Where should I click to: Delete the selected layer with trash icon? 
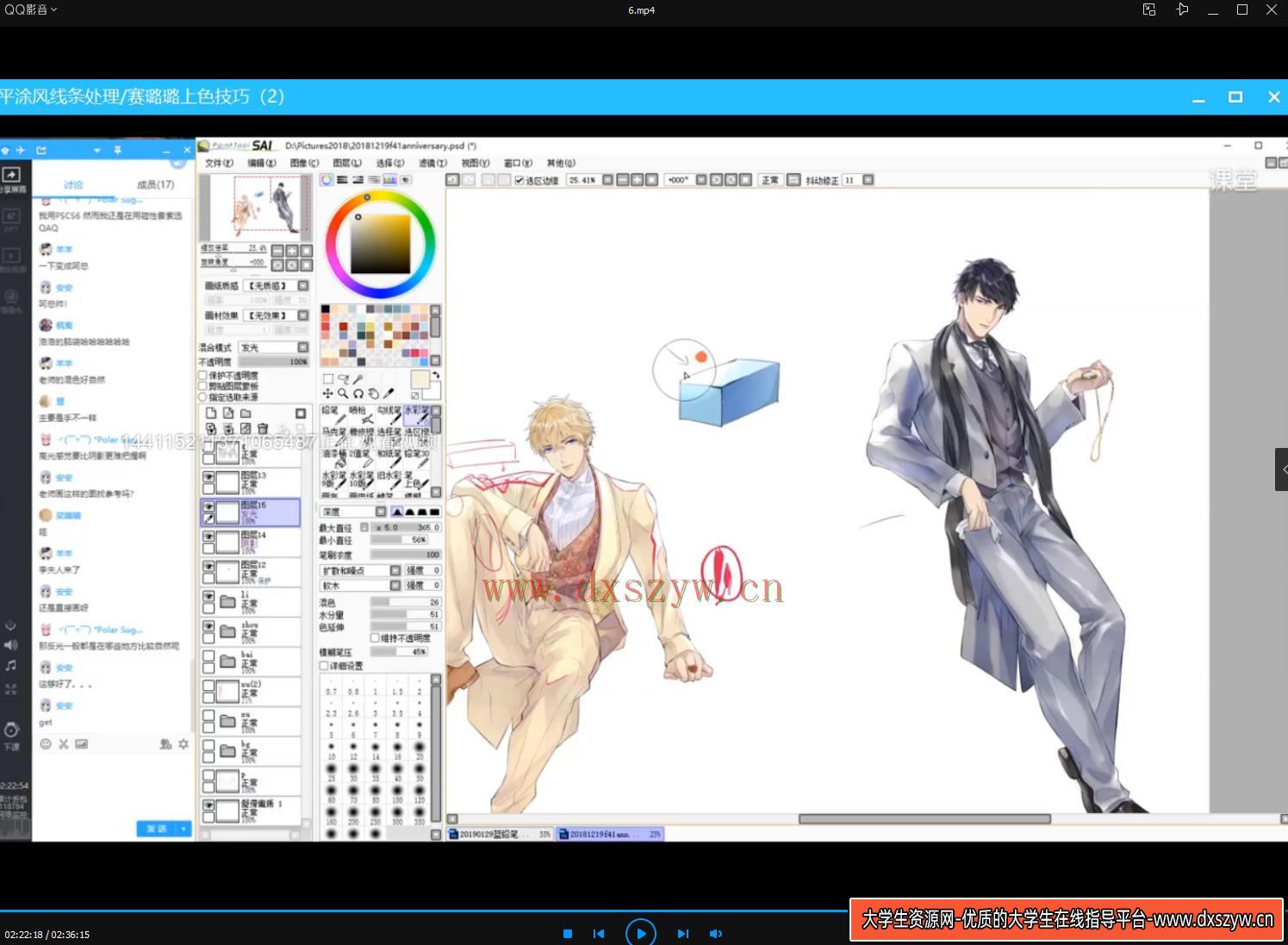pyautogui.click(x=263, y=428)
